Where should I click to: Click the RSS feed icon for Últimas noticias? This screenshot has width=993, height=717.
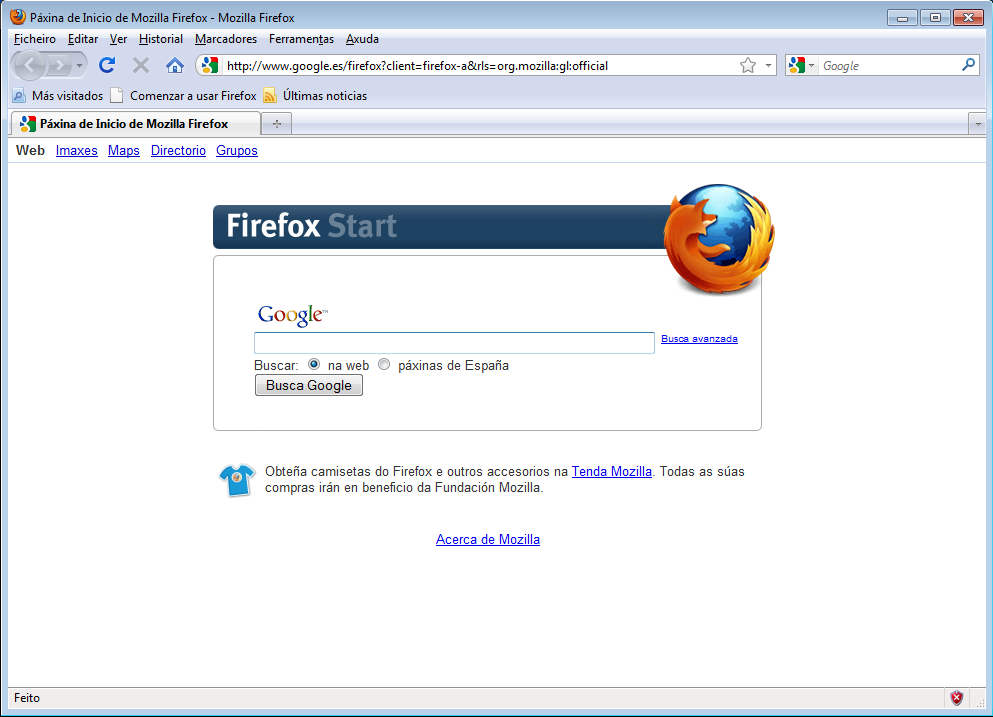coord(270,96)
